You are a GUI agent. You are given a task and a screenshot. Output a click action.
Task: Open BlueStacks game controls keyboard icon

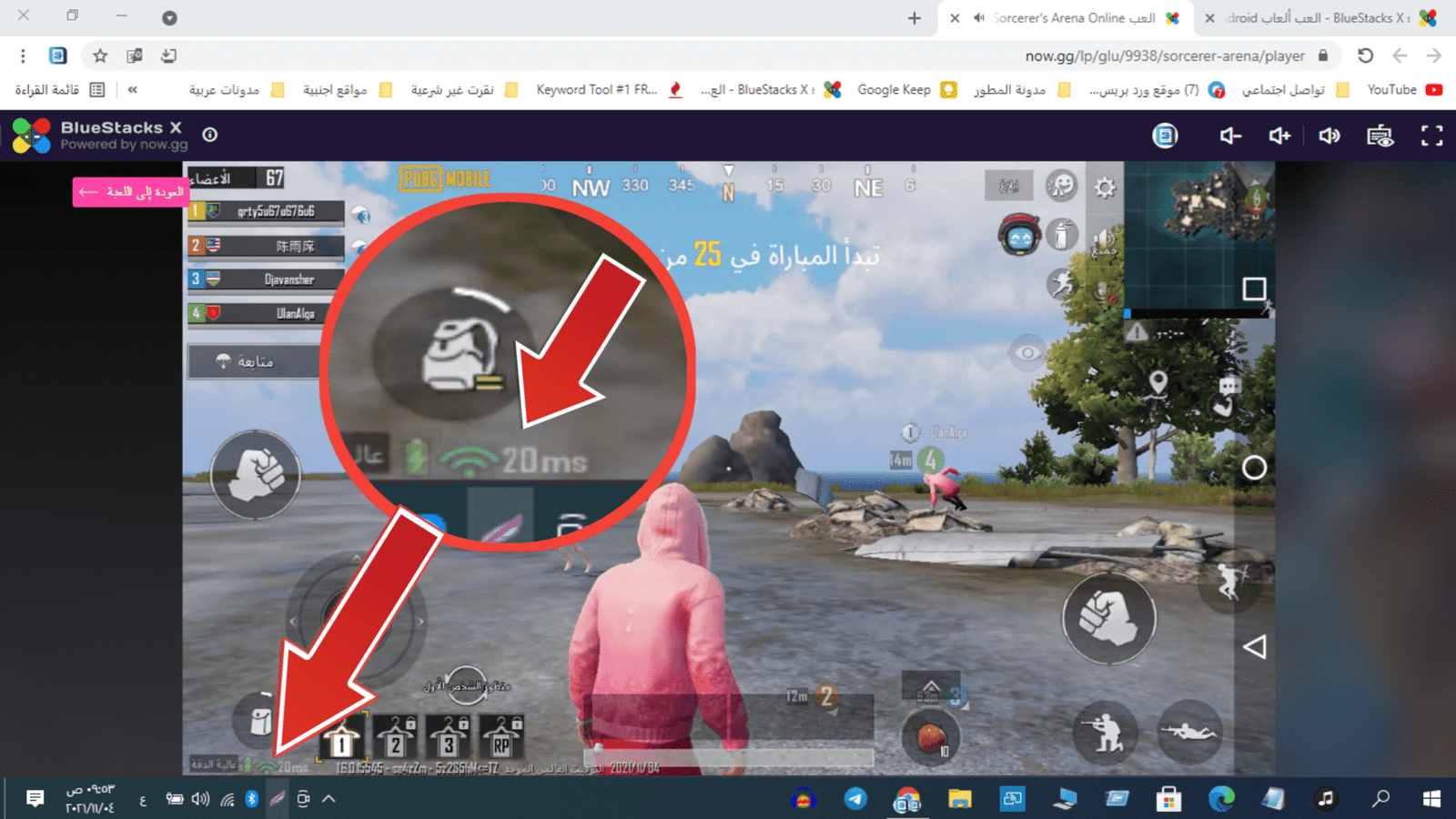(1380, 136)
